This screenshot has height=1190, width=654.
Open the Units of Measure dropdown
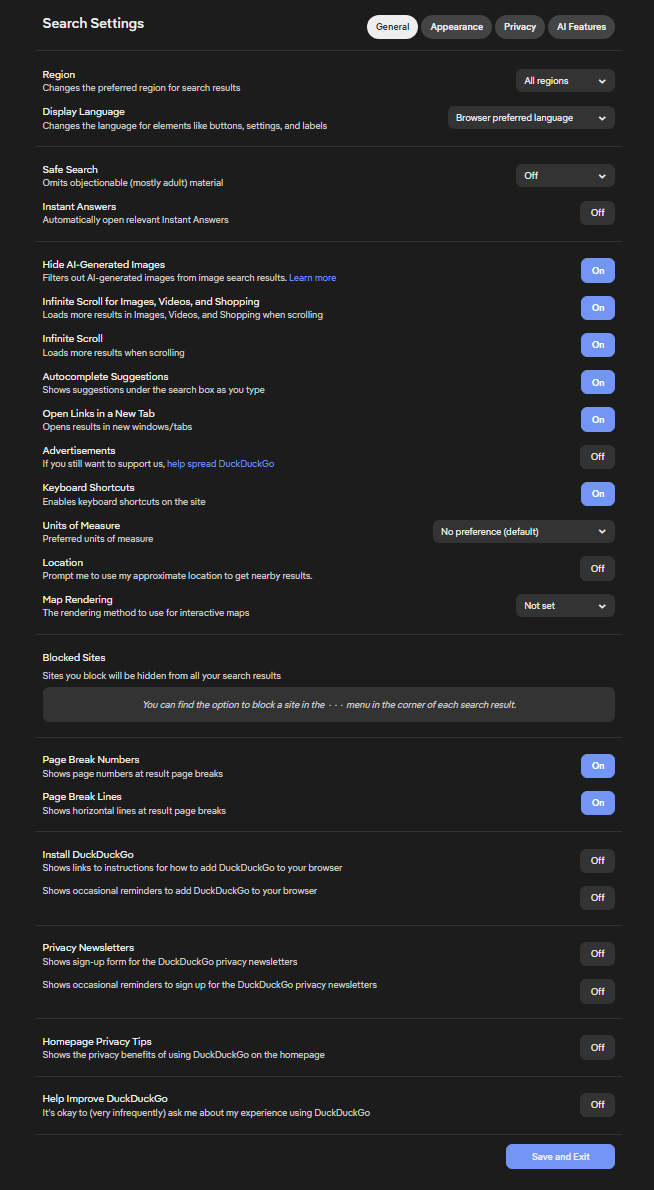[524, 532]
